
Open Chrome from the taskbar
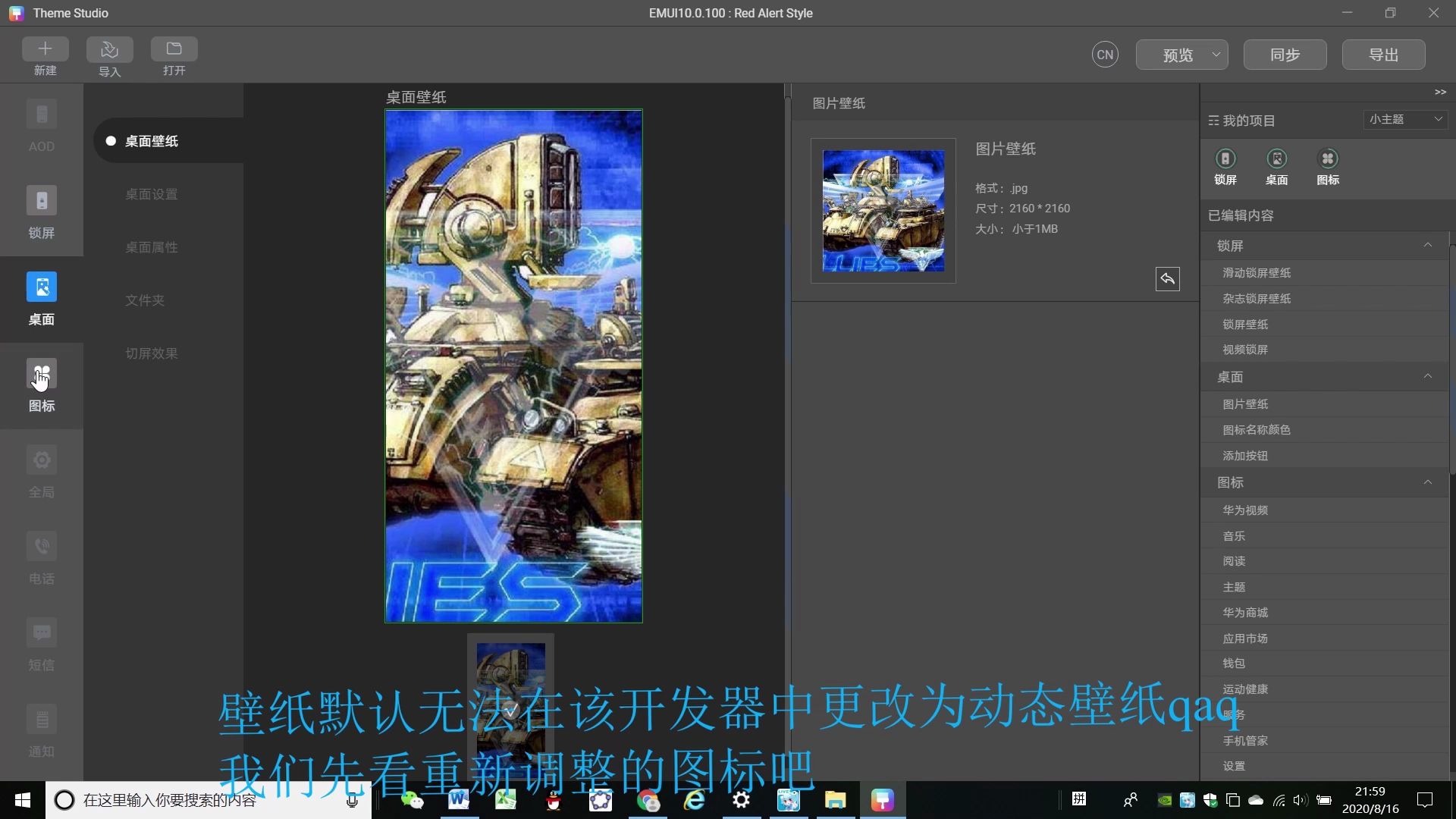coord(648,800)
